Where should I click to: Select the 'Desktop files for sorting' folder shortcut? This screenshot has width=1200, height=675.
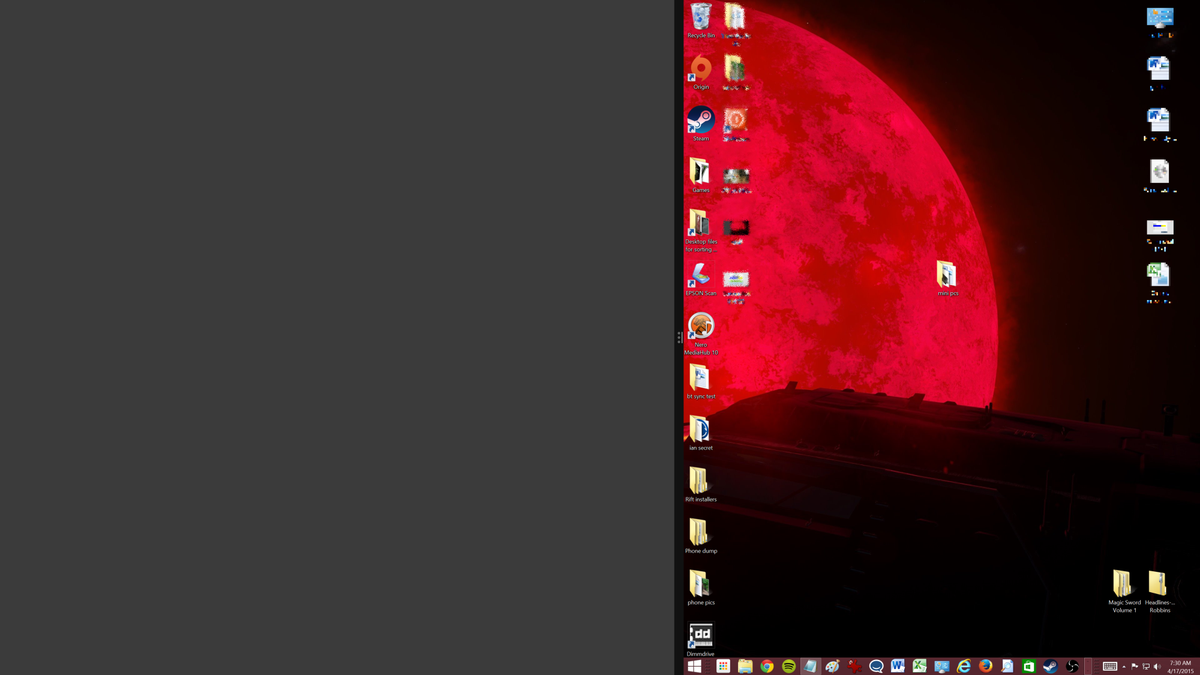701,231
